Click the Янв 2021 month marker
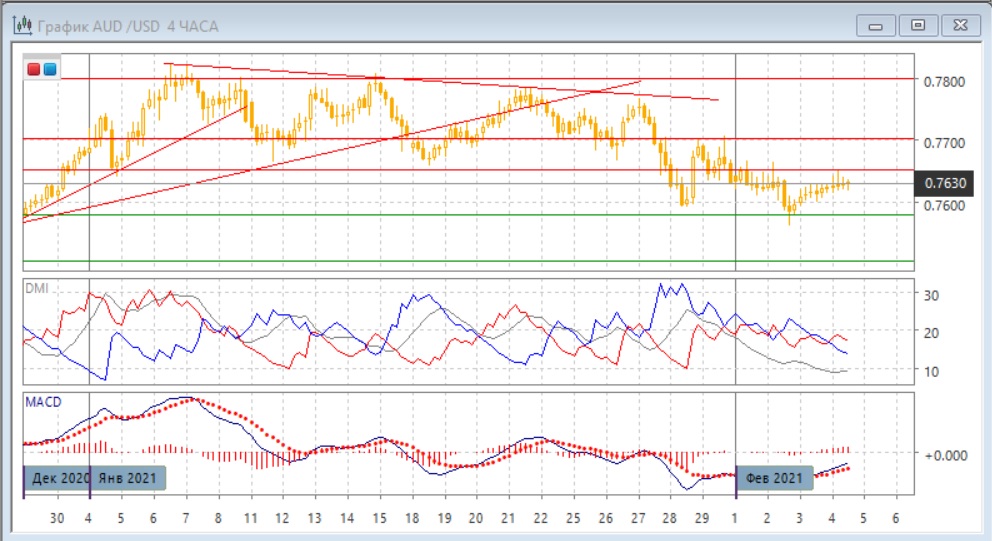 128,478
